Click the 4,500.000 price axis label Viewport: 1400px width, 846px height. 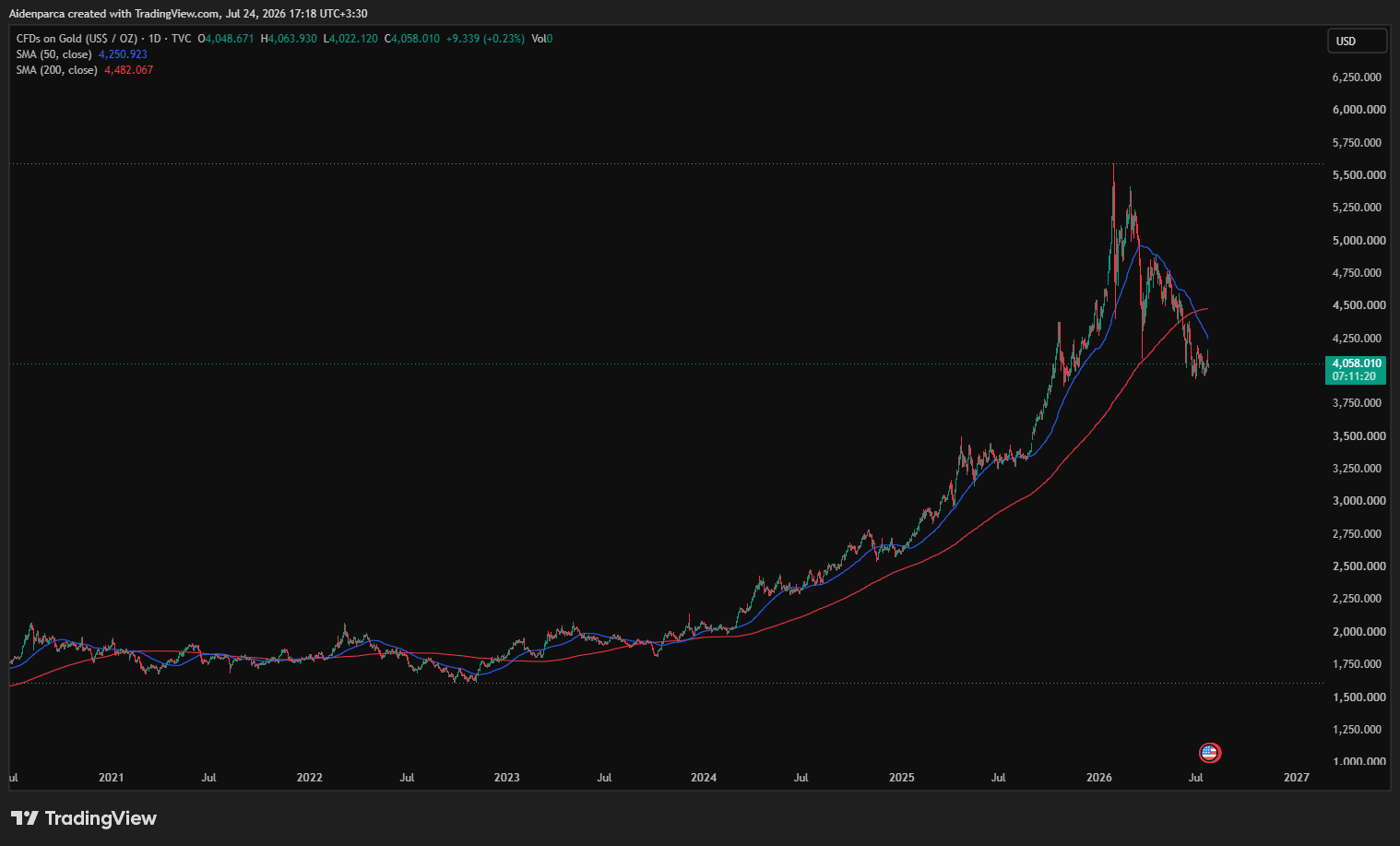point(1358,305)
